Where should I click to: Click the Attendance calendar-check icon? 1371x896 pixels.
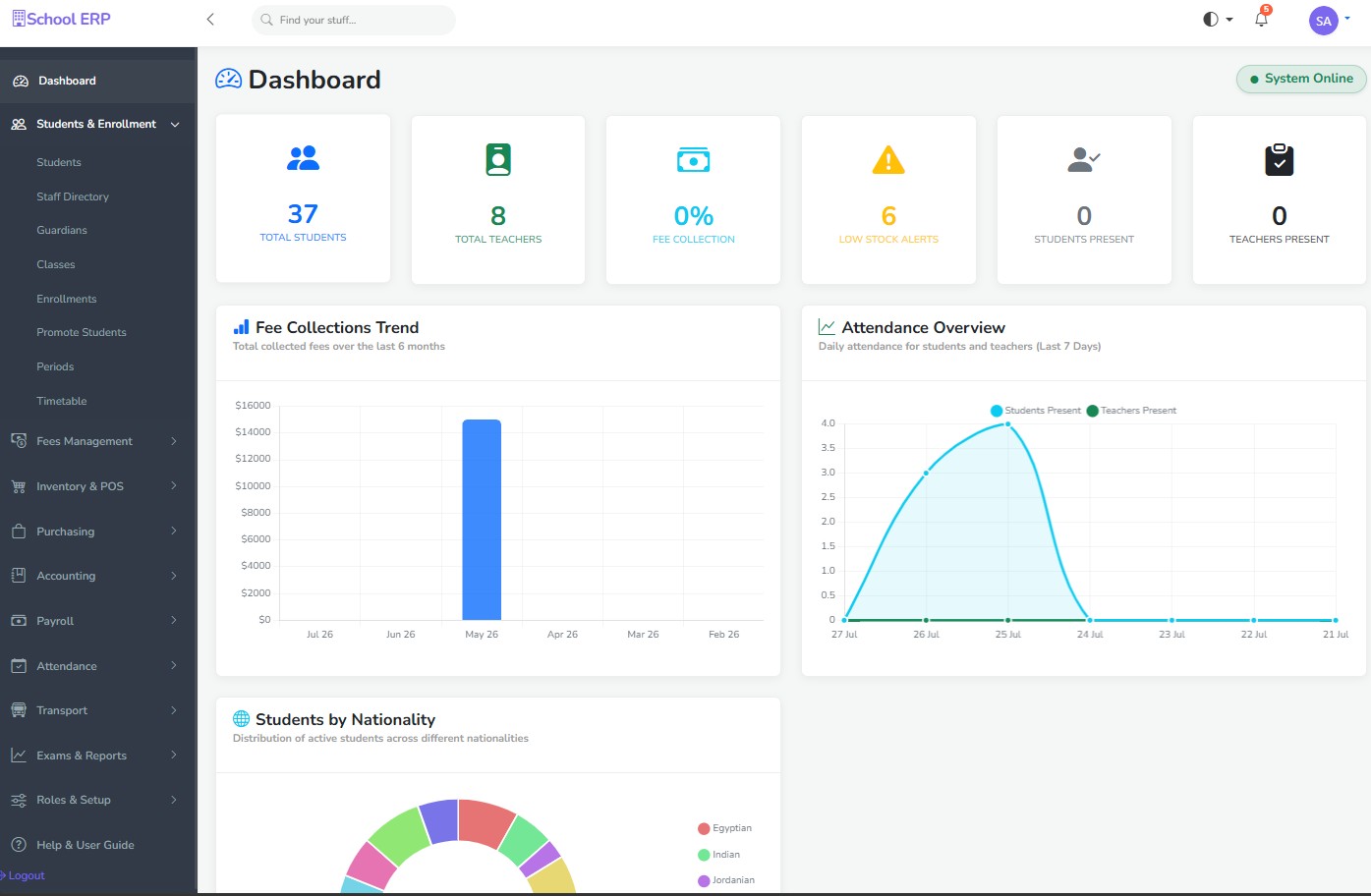pos(19,666)
